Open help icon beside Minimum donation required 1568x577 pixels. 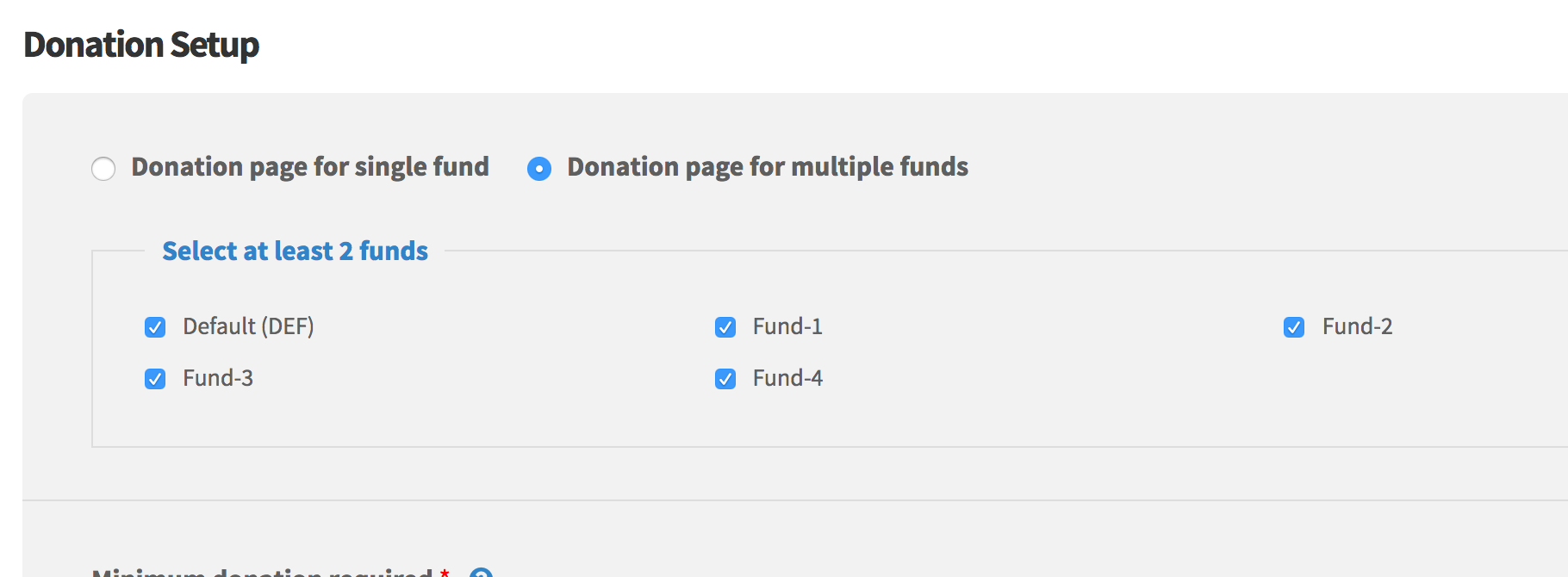pyautogui.click(x=481, y=574)
